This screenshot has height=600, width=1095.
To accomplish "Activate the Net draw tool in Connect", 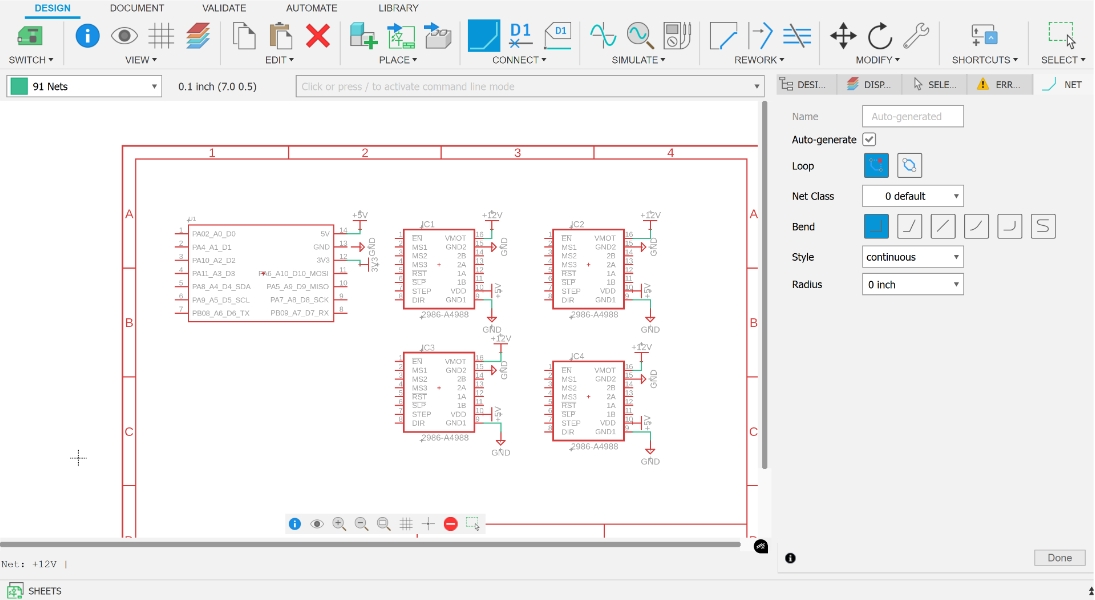I will point(484,36).
